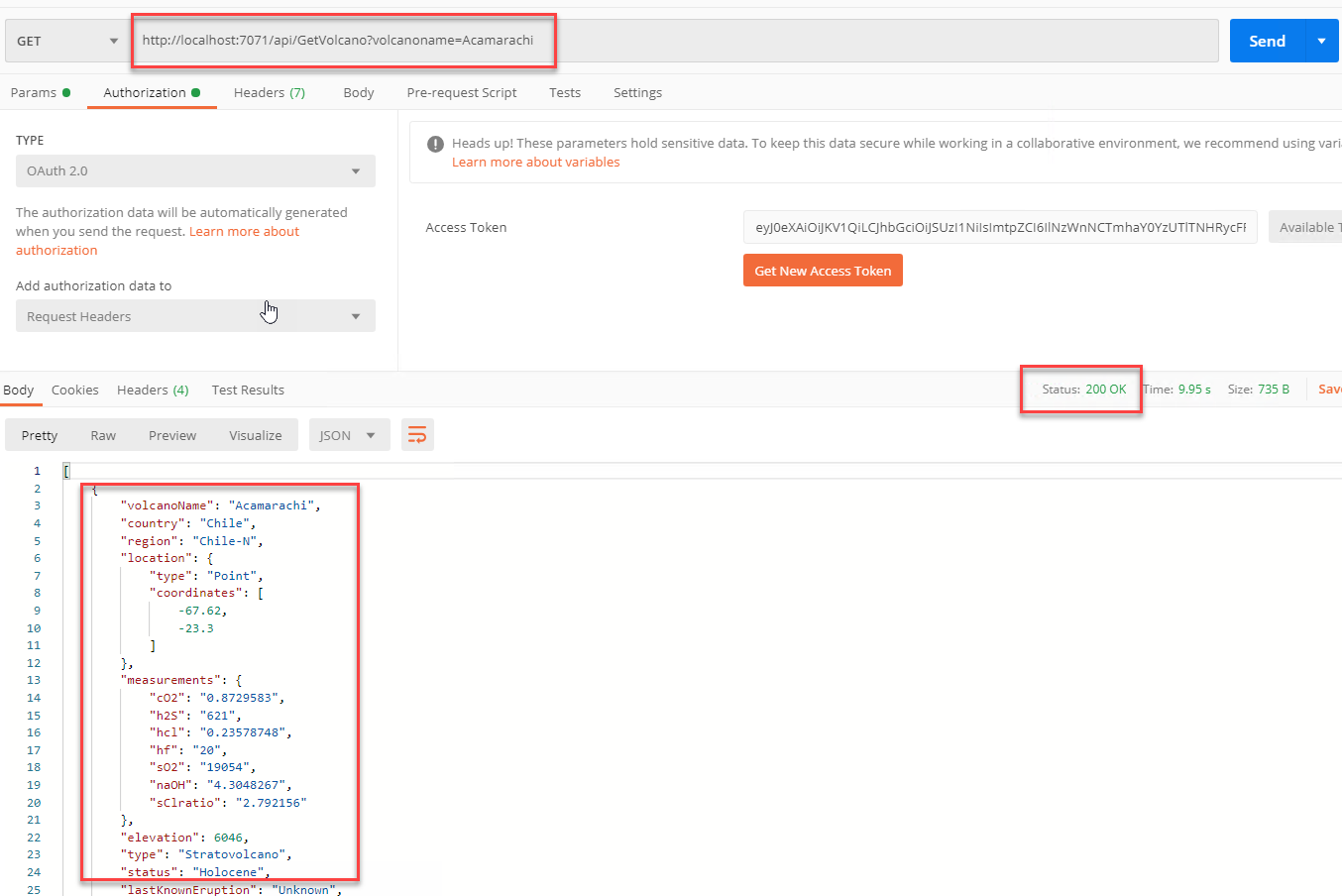
Task: Expand the OAuth 2.0 type dropdown
Action: click(x=195, y=170)
